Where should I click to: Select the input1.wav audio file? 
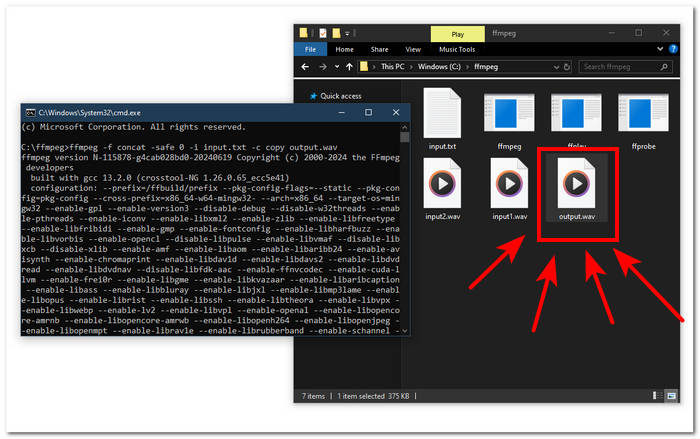pyautogui.click(x=509, y=189)
